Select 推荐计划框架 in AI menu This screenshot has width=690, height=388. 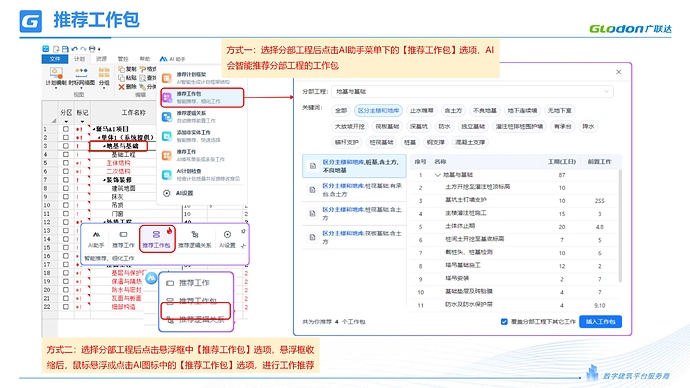tap(202, 78)
